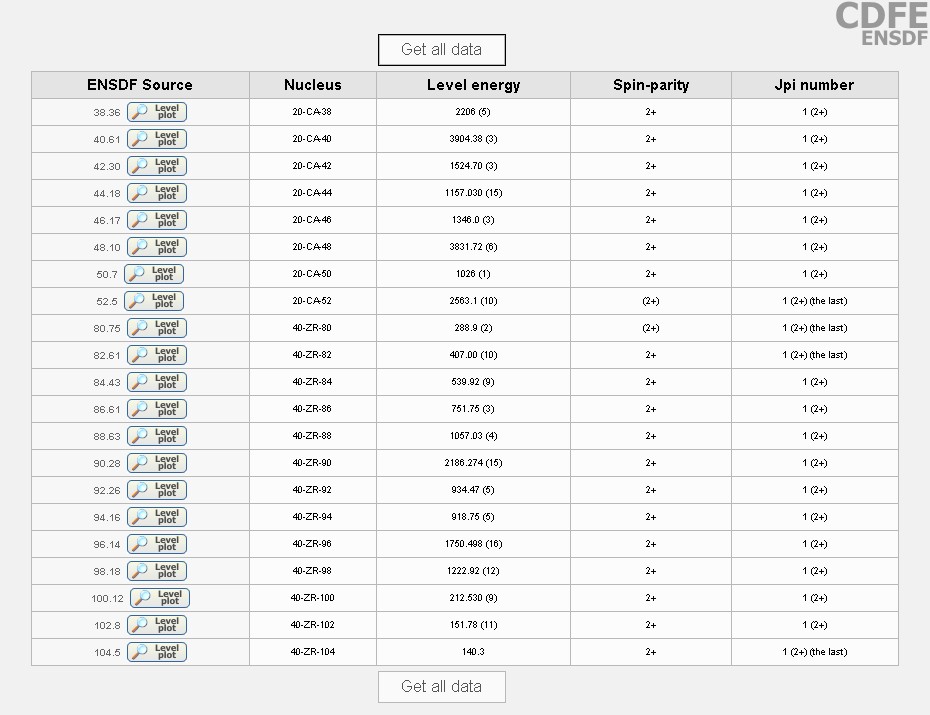The width and height of the screenshot is (930, 715).
Task: Click level energy value 1750.498 (16)
Action: (x=473, y=544)
